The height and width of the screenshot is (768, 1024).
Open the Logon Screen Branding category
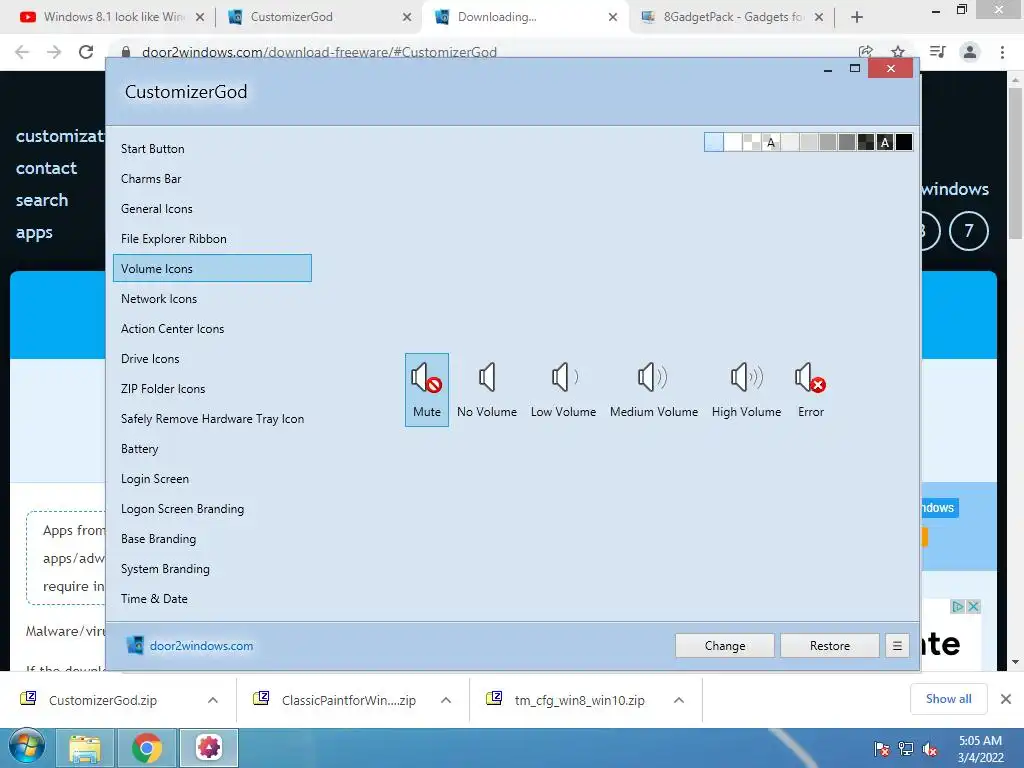click(212, 509)
